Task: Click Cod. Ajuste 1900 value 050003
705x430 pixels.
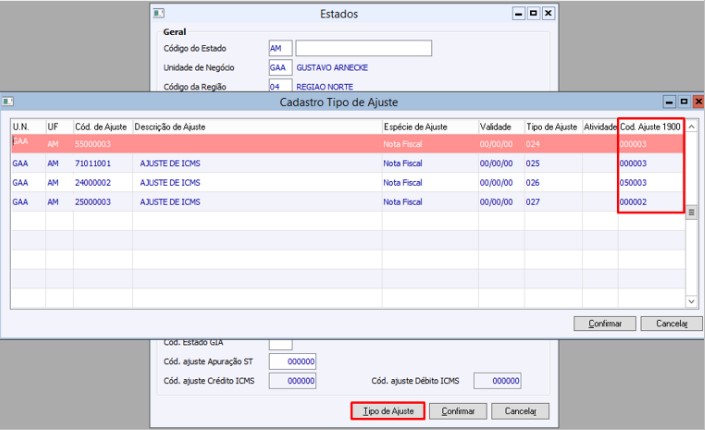Action: click(x=633, y=183)
